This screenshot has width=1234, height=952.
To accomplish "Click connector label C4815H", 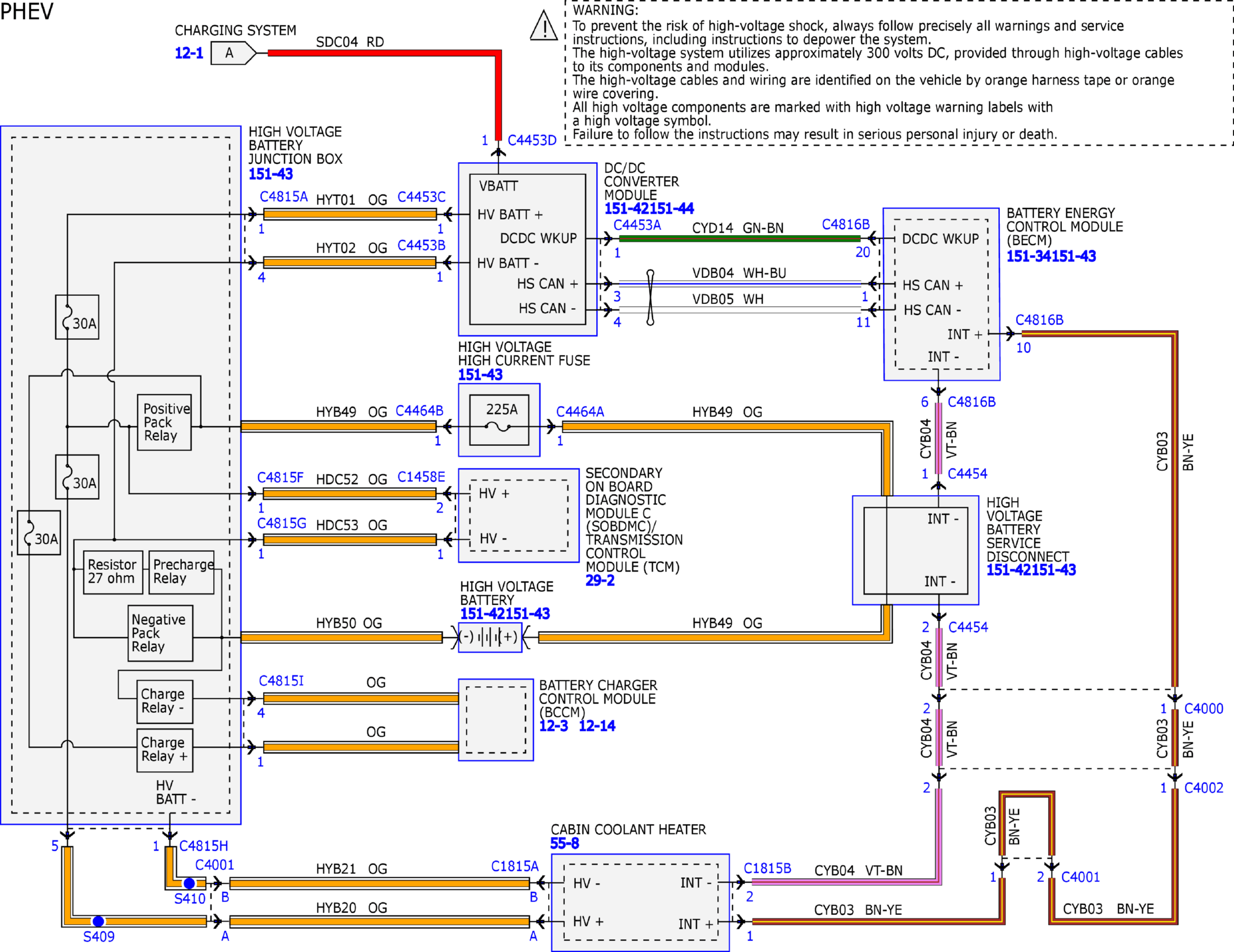I will coord(203,846).
